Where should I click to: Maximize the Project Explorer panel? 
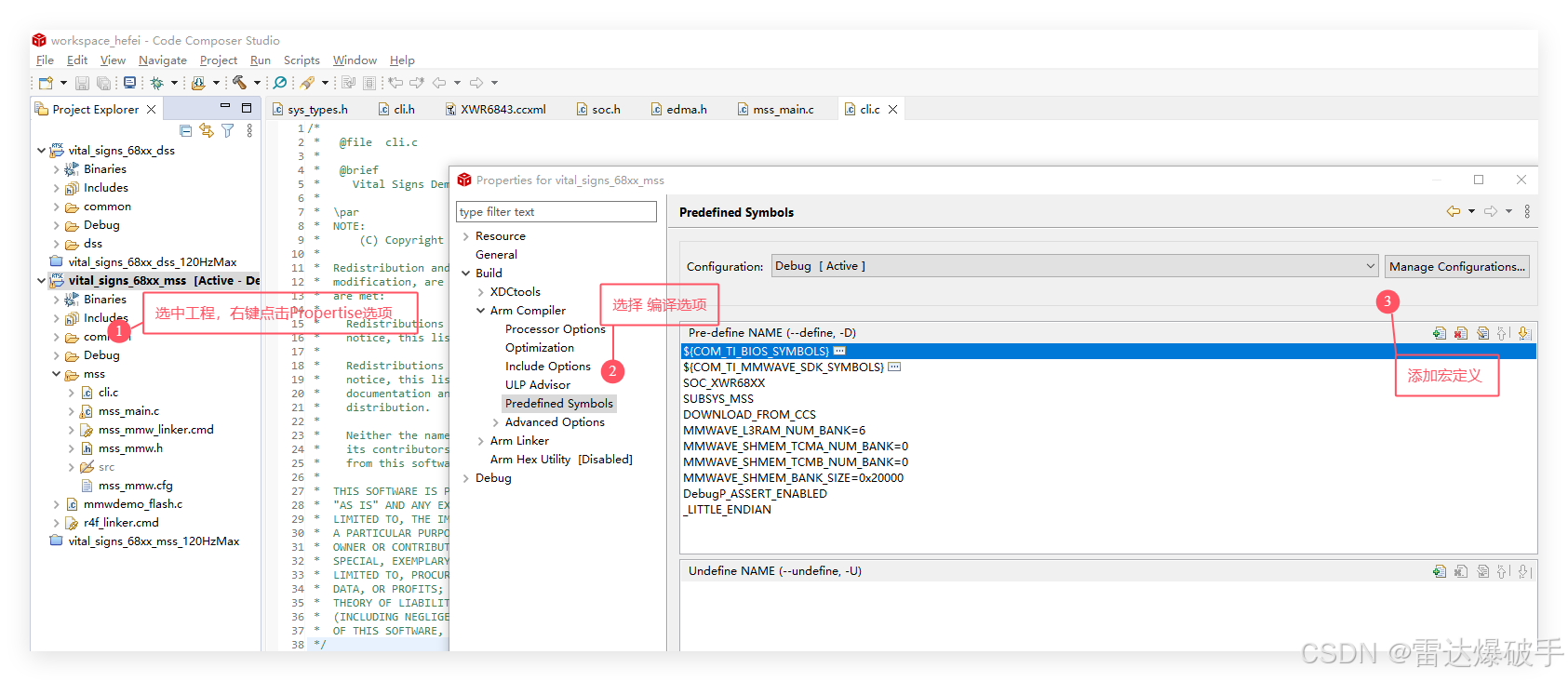click(247, 108)
